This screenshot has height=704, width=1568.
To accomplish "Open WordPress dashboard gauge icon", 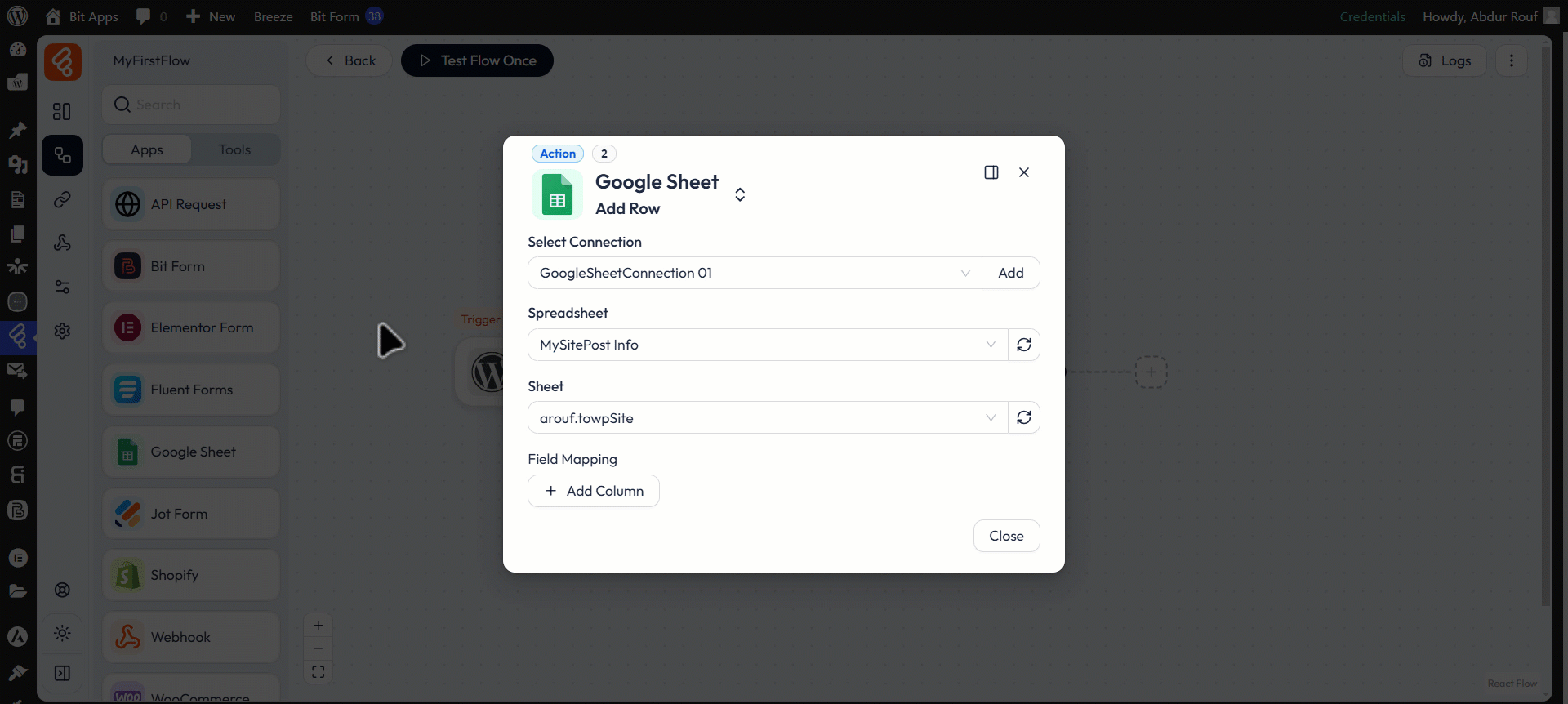I will 17,49.
